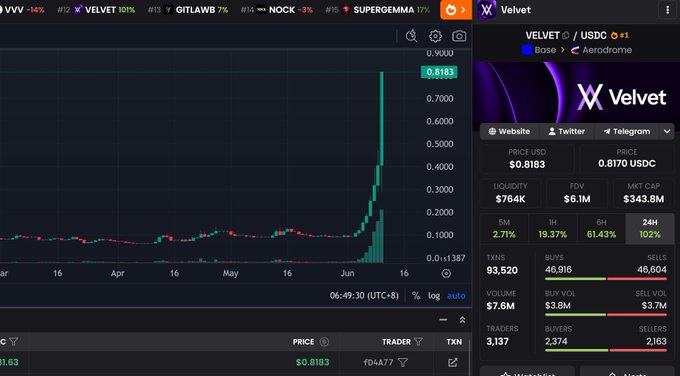
Task: Click the BUYERS count 2,374
Action: click(556, 342)
